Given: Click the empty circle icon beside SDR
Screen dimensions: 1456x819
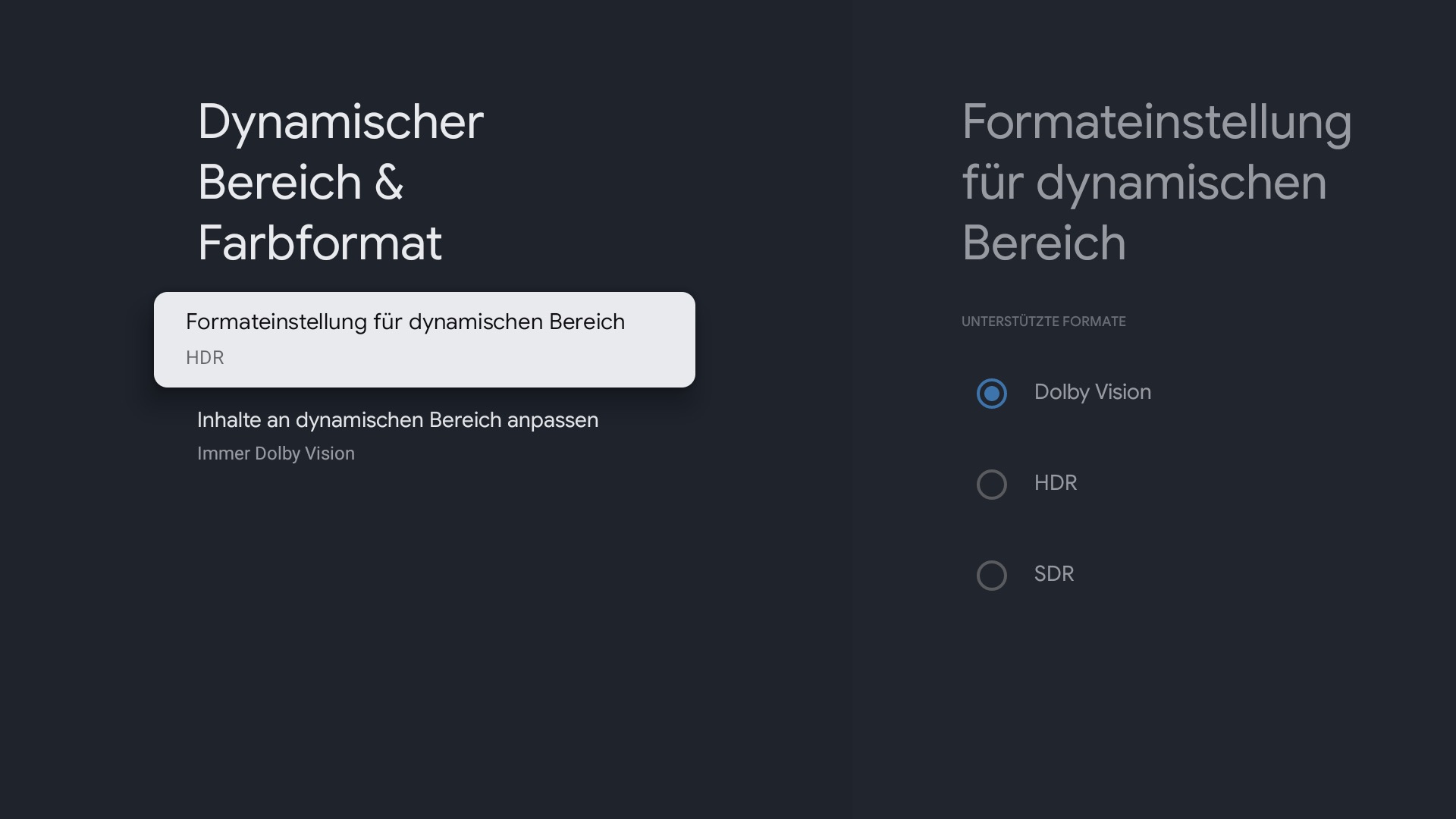Looking at the screenshot, I should (x=991, y=576).
